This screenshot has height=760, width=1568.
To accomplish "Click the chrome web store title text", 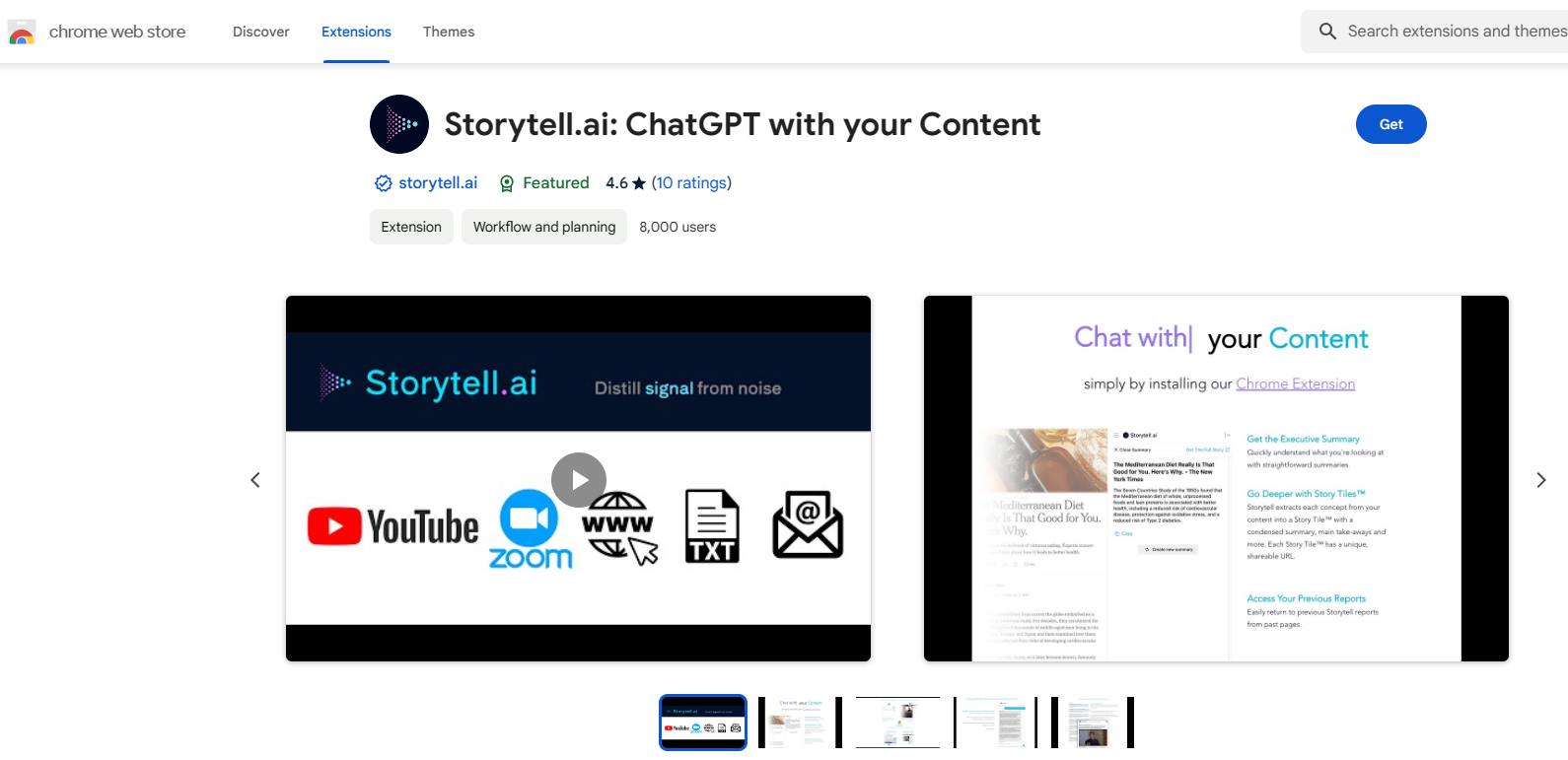I will click(117, 32).
